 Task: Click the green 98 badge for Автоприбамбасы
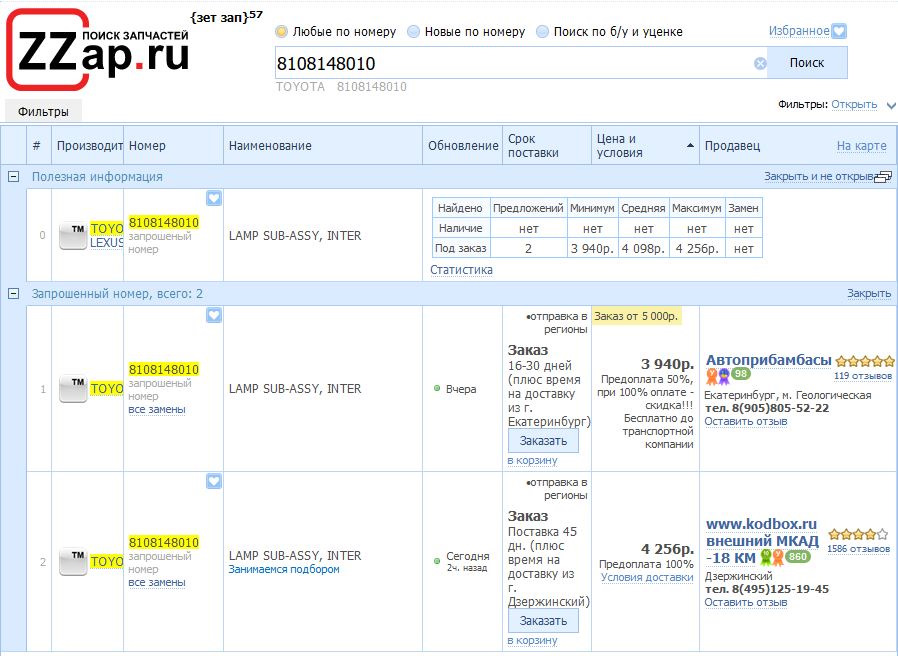coord(741,374)
